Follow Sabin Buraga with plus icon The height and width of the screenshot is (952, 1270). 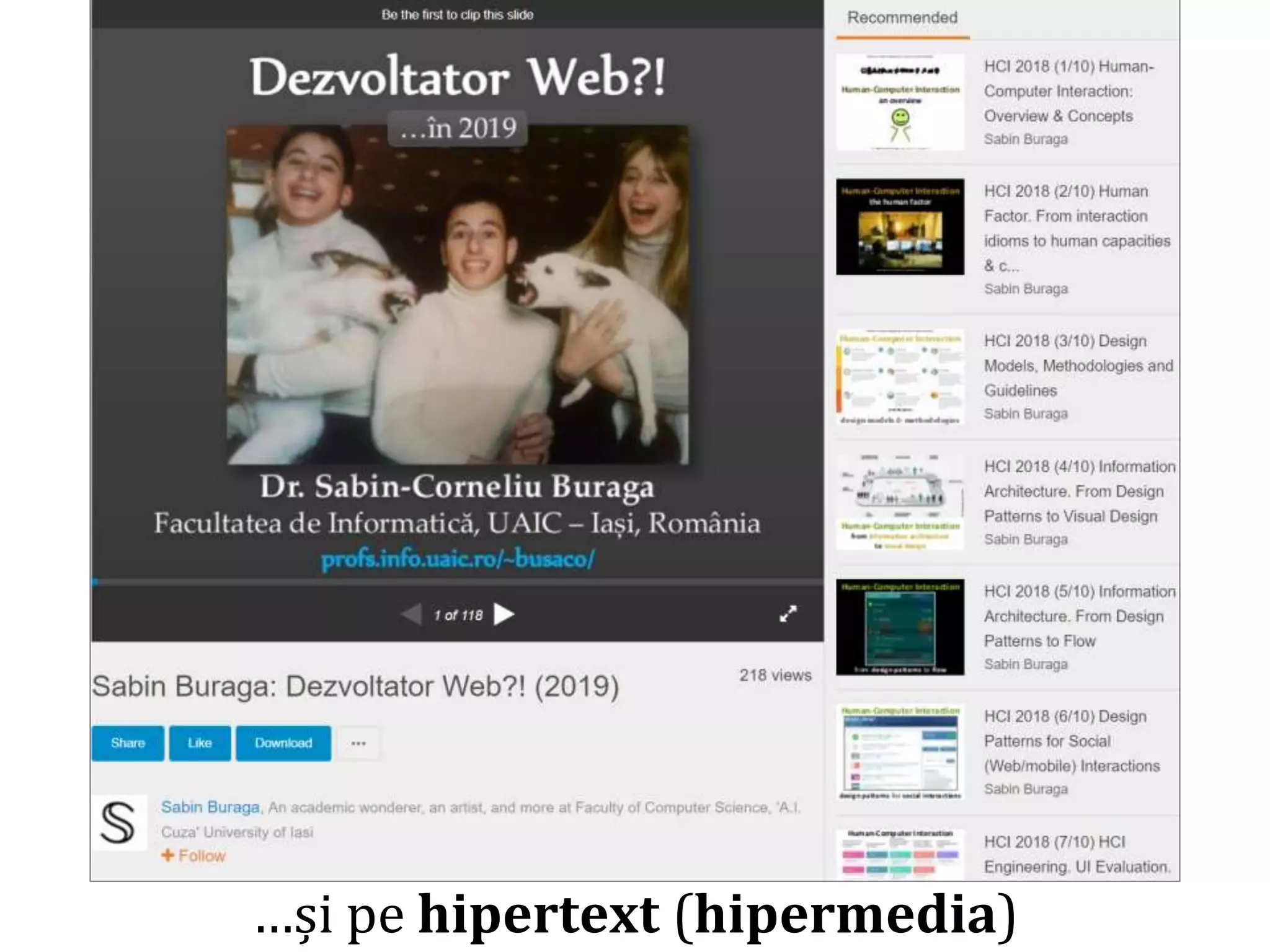[193, 856]
